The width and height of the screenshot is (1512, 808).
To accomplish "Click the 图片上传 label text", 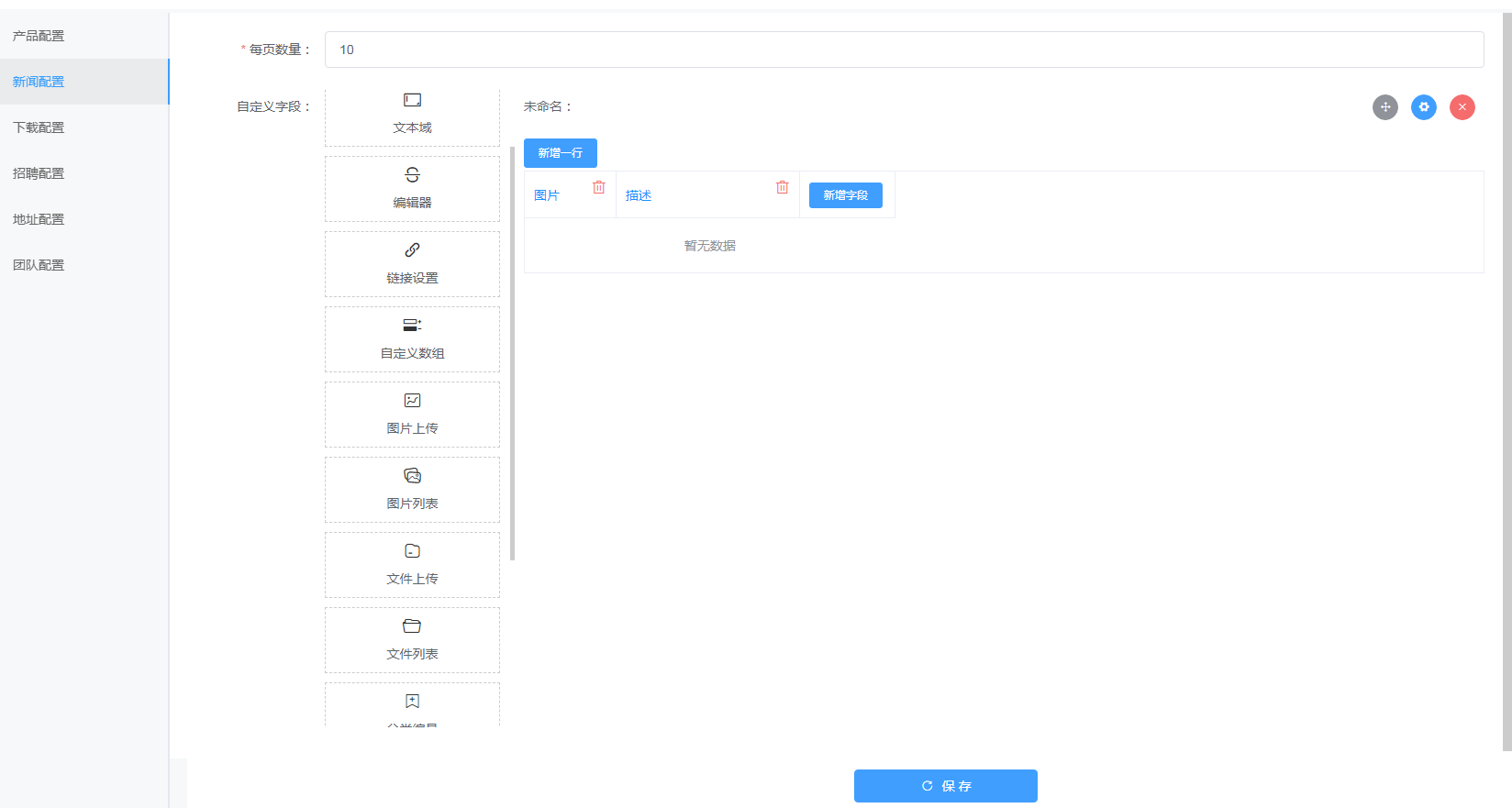I will click(x=412, y=428).
